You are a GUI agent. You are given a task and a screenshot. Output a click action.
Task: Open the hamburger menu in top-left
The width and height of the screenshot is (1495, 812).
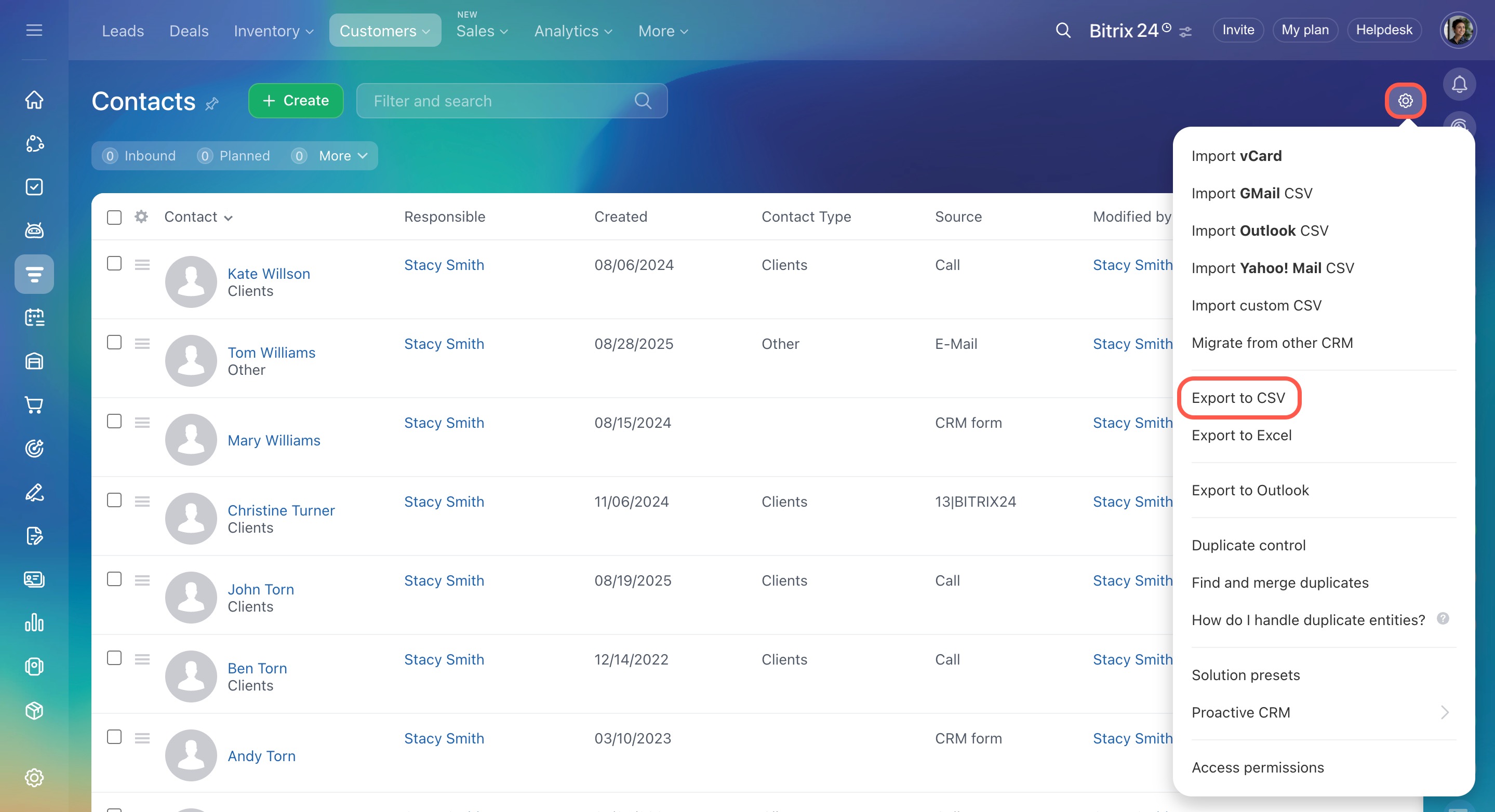click(x=34, y=30)
